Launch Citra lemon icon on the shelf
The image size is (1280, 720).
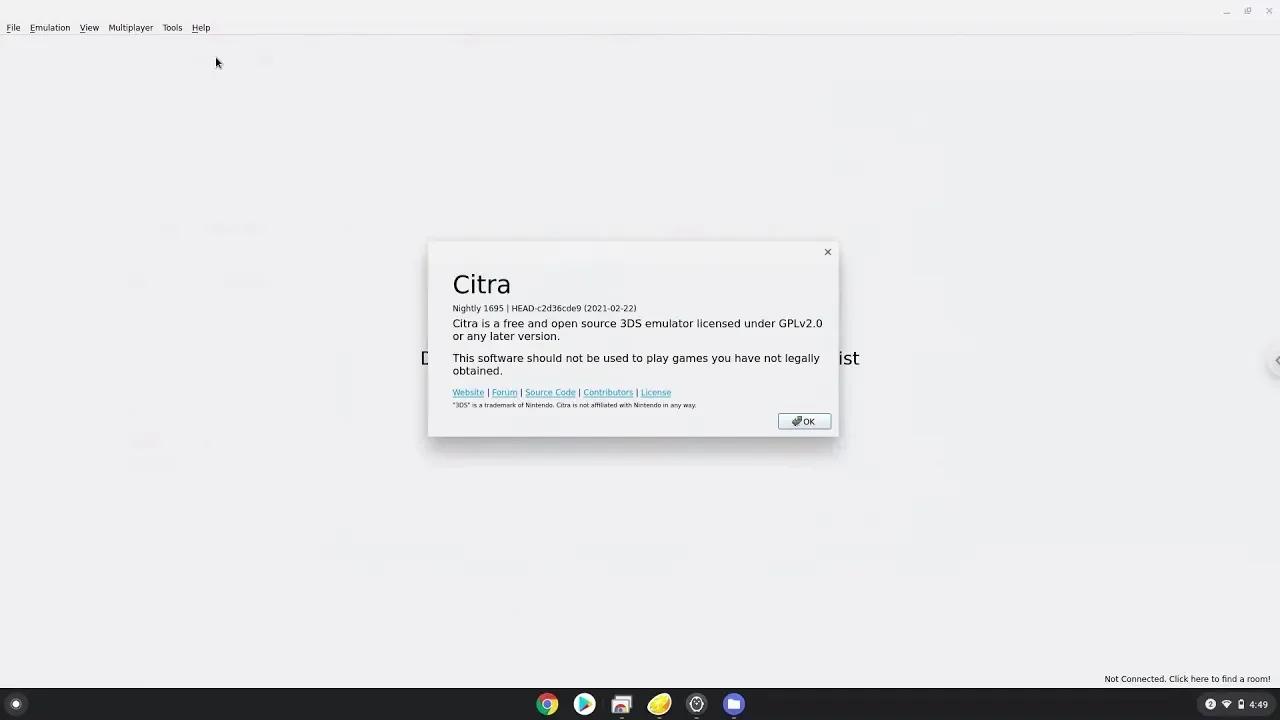[x=659, y=704]
